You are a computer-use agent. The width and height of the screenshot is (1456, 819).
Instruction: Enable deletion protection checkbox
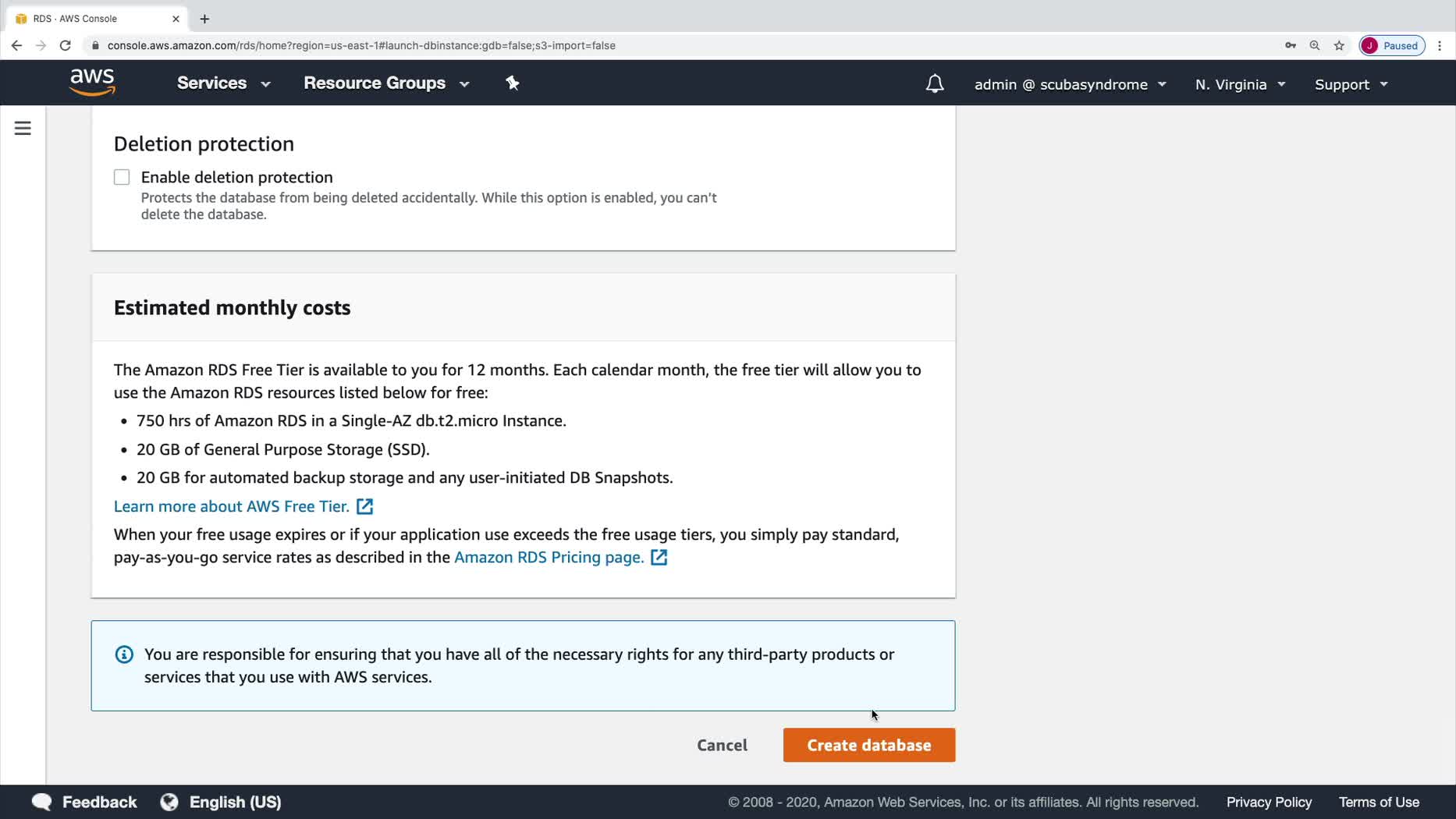(x=122, y=177)
